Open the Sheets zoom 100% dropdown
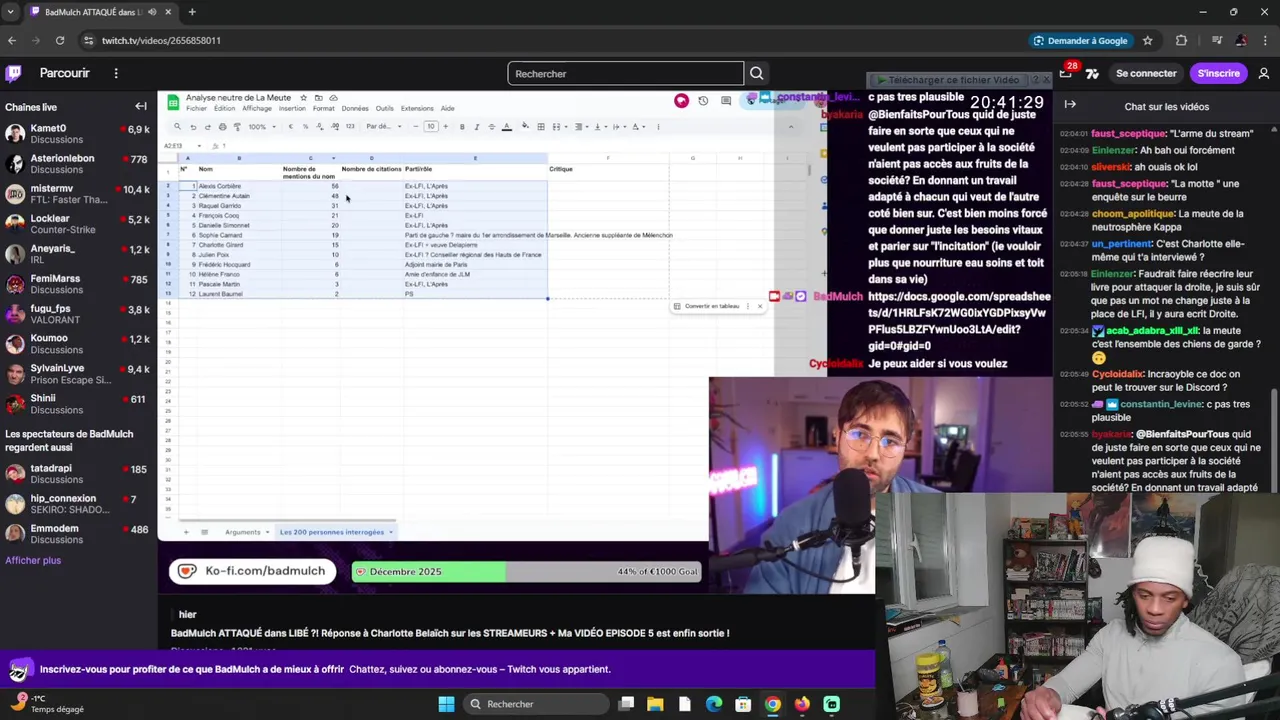 tap(262, 127)
